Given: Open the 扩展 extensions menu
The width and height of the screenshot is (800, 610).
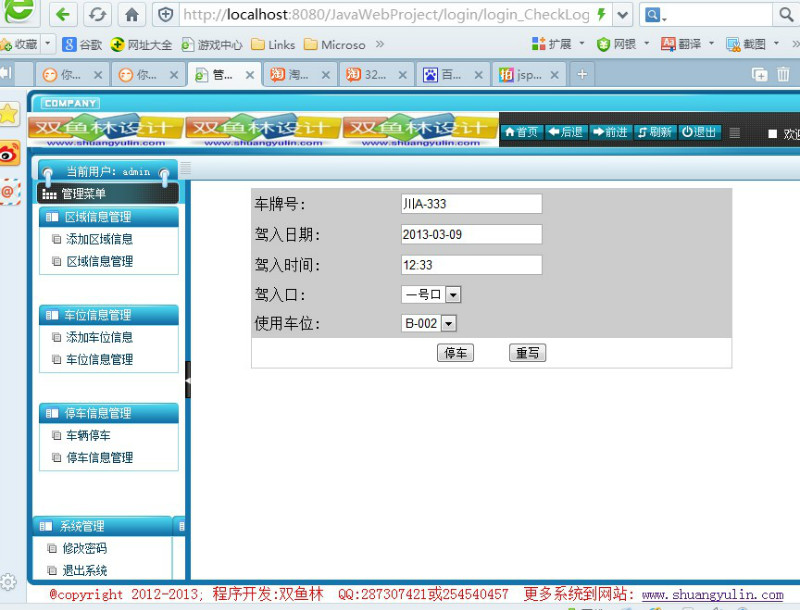Looking at the screenshot, I should [x=557, y=44].
